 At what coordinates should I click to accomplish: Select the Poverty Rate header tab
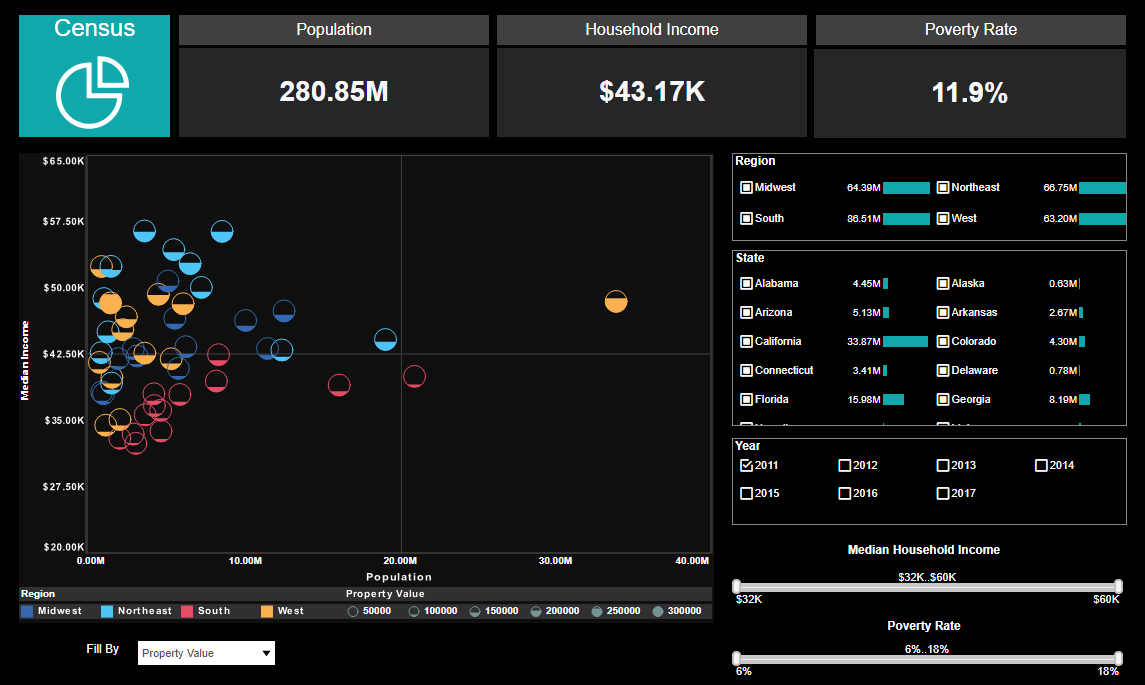(x=970, y=30)
